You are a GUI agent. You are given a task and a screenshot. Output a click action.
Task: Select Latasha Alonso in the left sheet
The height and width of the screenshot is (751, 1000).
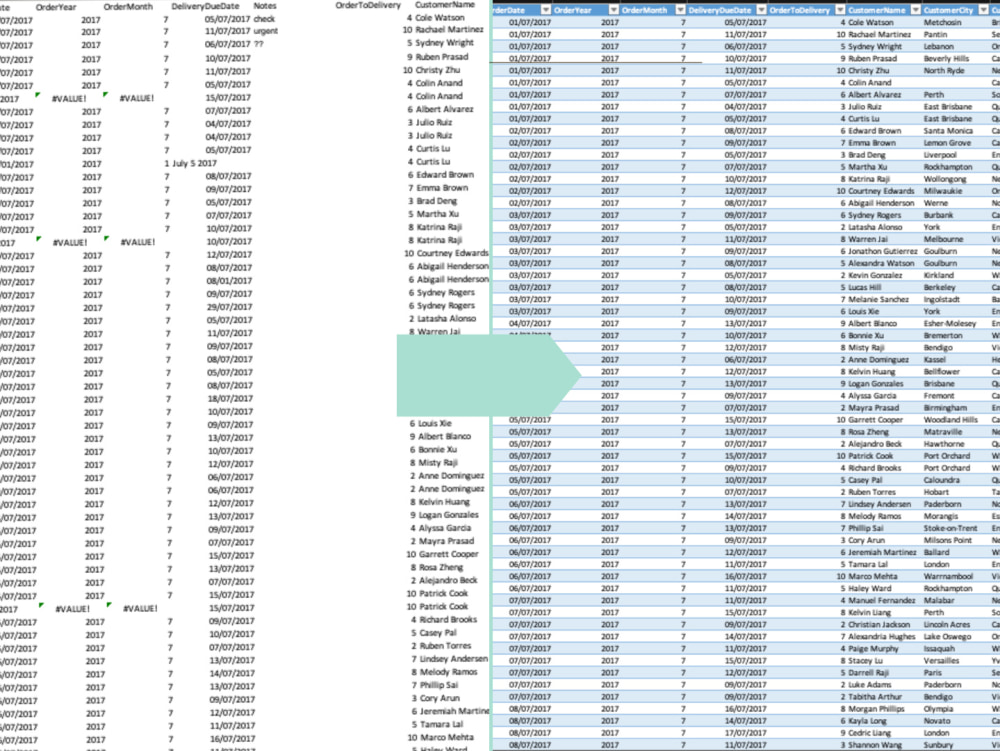tap(446, 318)
